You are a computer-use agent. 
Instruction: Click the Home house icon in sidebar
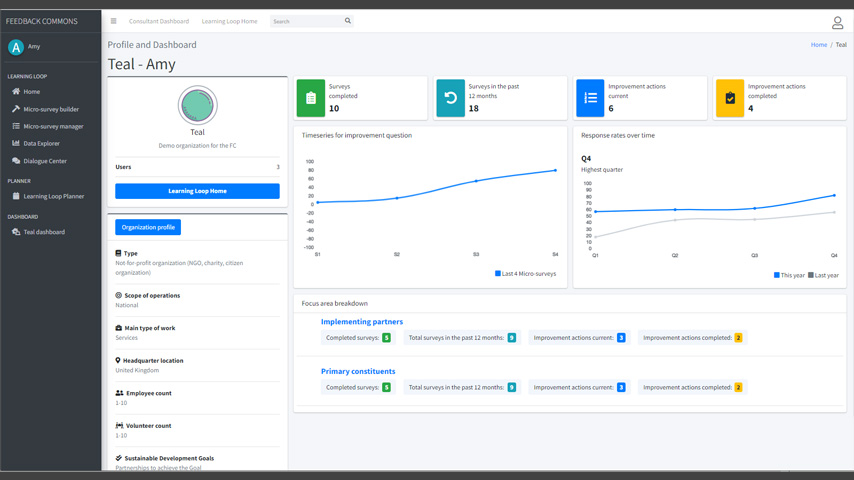16,92
